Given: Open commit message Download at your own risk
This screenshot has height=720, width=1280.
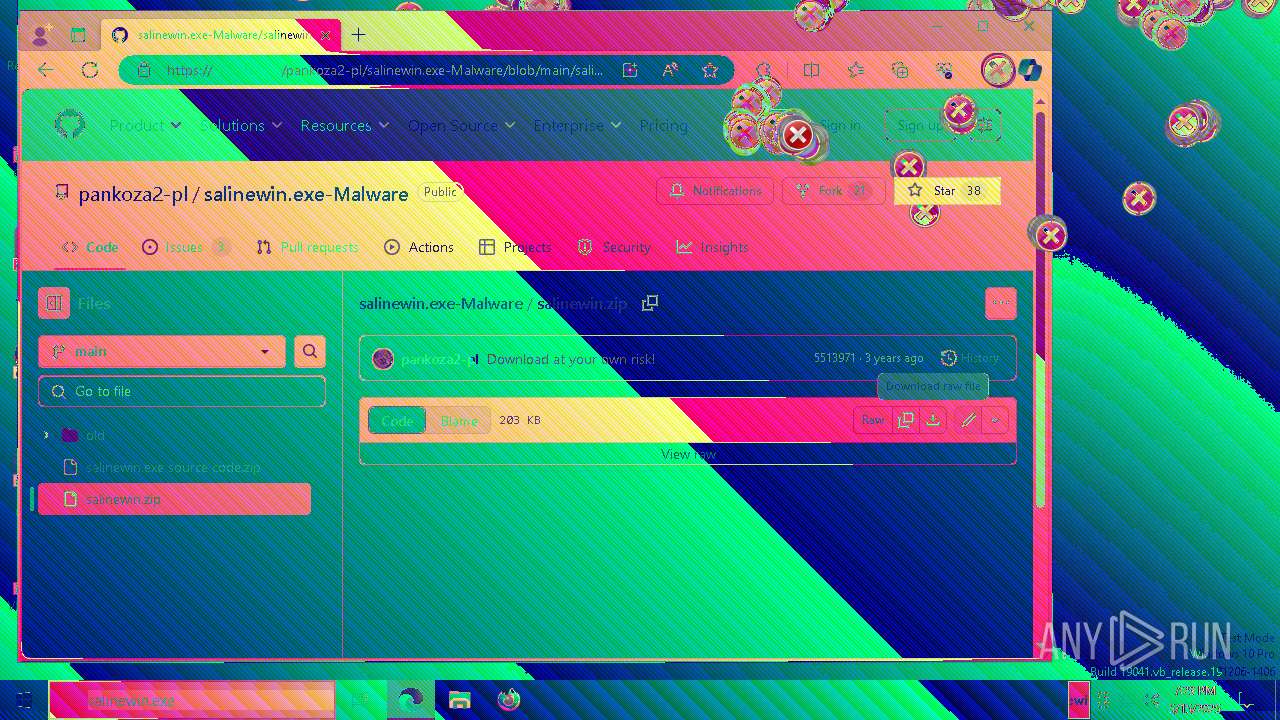Looking at the screenshot, I should 571,359.
